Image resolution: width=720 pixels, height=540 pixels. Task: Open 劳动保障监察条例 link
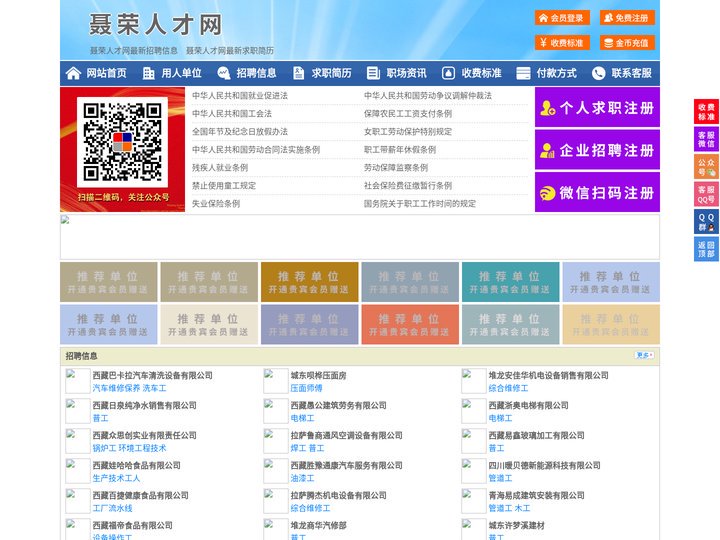[x=396, y=168]
